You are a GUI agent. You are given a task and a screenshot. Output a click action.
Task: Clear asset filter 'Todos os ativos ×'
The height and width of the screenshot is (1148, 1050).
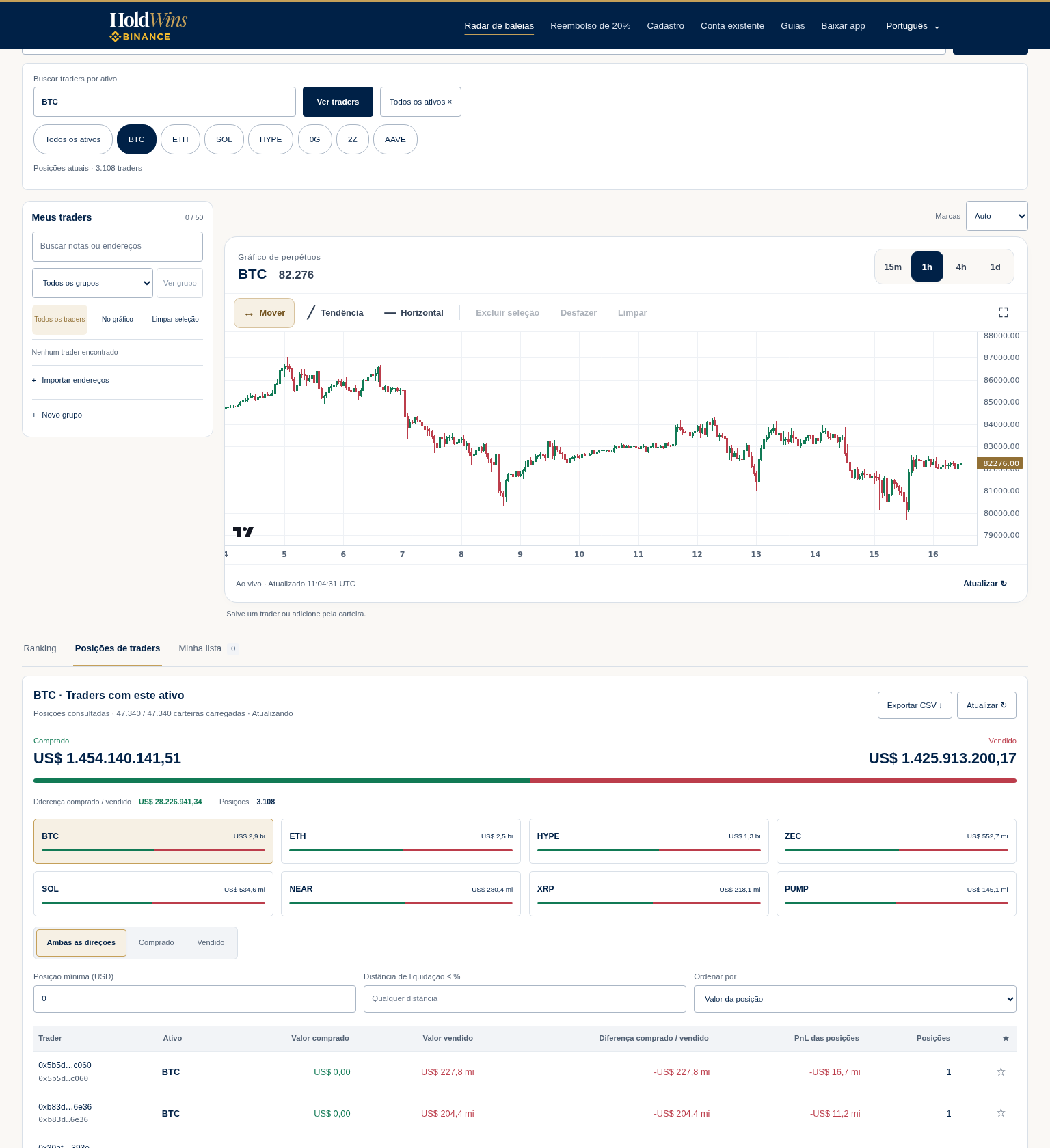pos(420,102)
